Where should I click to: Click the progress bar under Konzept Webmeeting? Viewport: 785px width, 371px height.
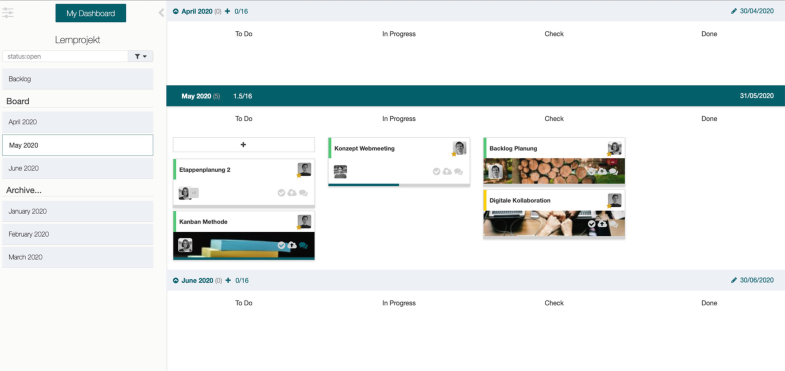point(399,185)
